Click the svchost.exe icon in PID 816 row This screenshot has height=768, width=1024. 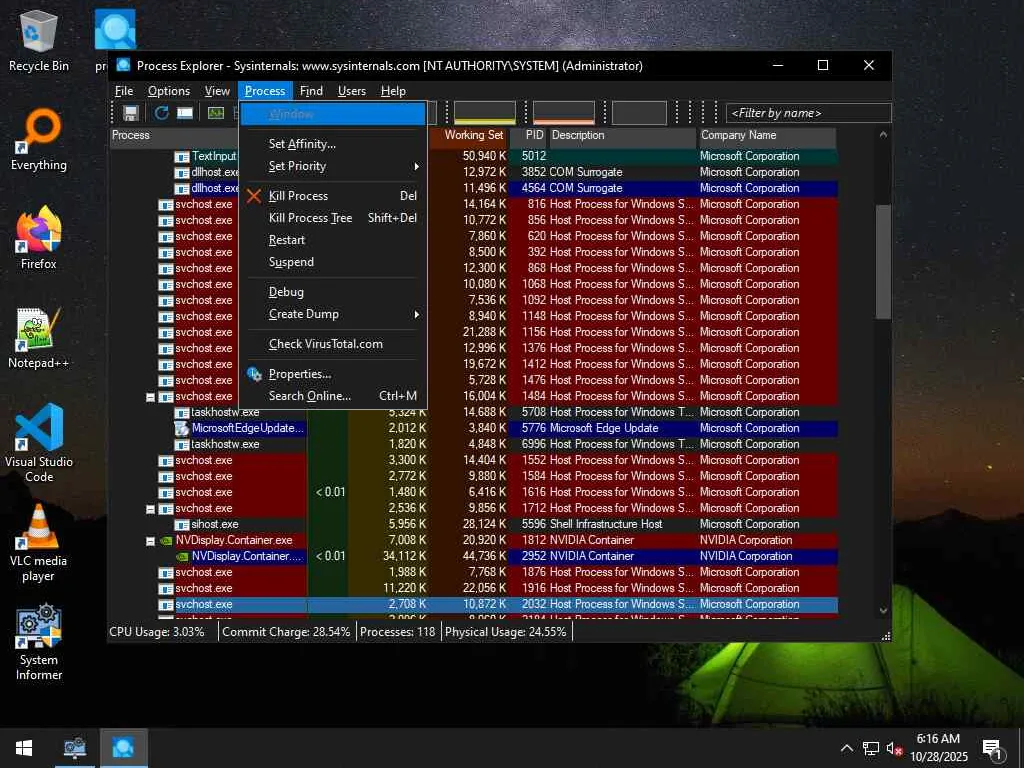pos(166,204)
